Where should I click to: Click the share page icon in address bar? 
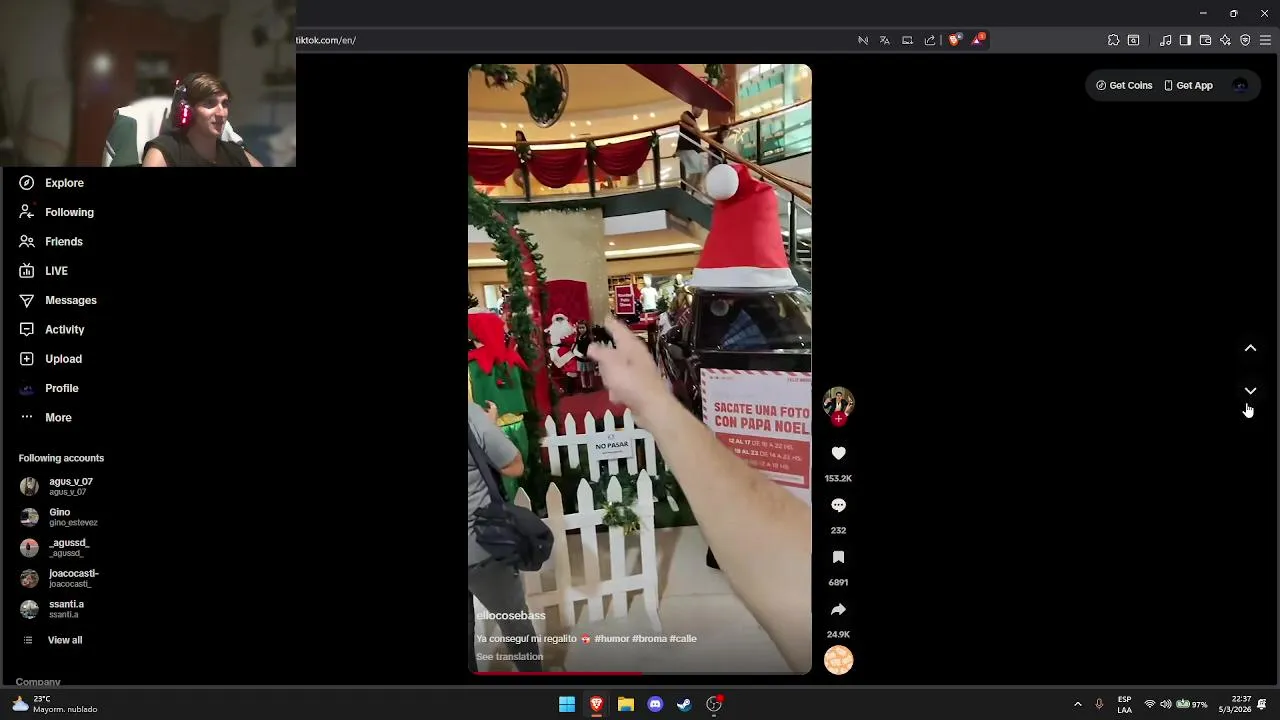(x=930, y=40)
